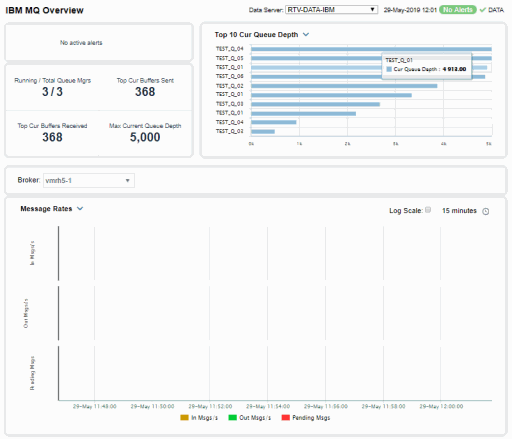Click the Out Msgs/s vertical axis label
The width and height of the screenshot is (512, 439).
tap(26, 313)
